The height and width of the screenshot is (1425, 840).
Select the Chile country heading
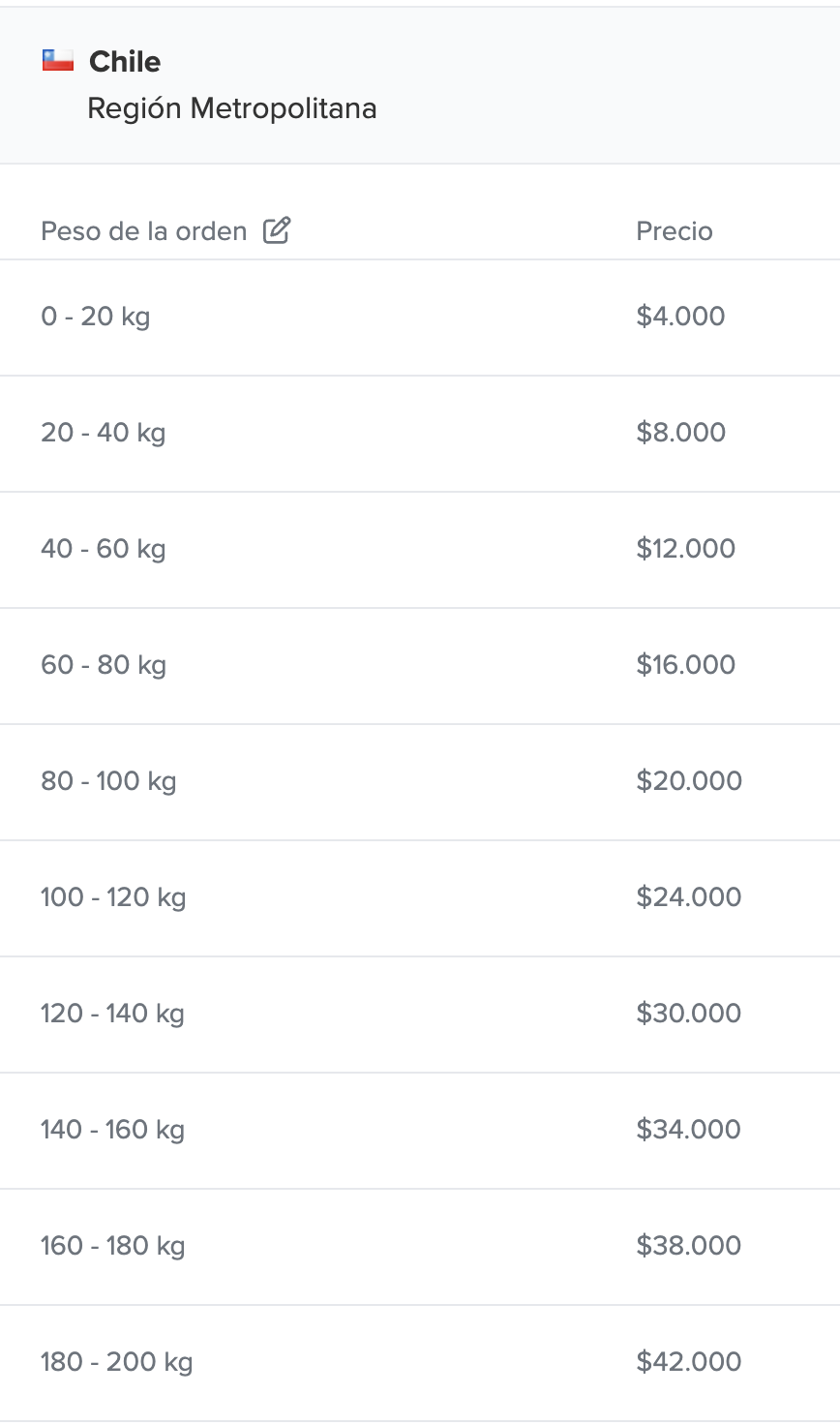125,62
